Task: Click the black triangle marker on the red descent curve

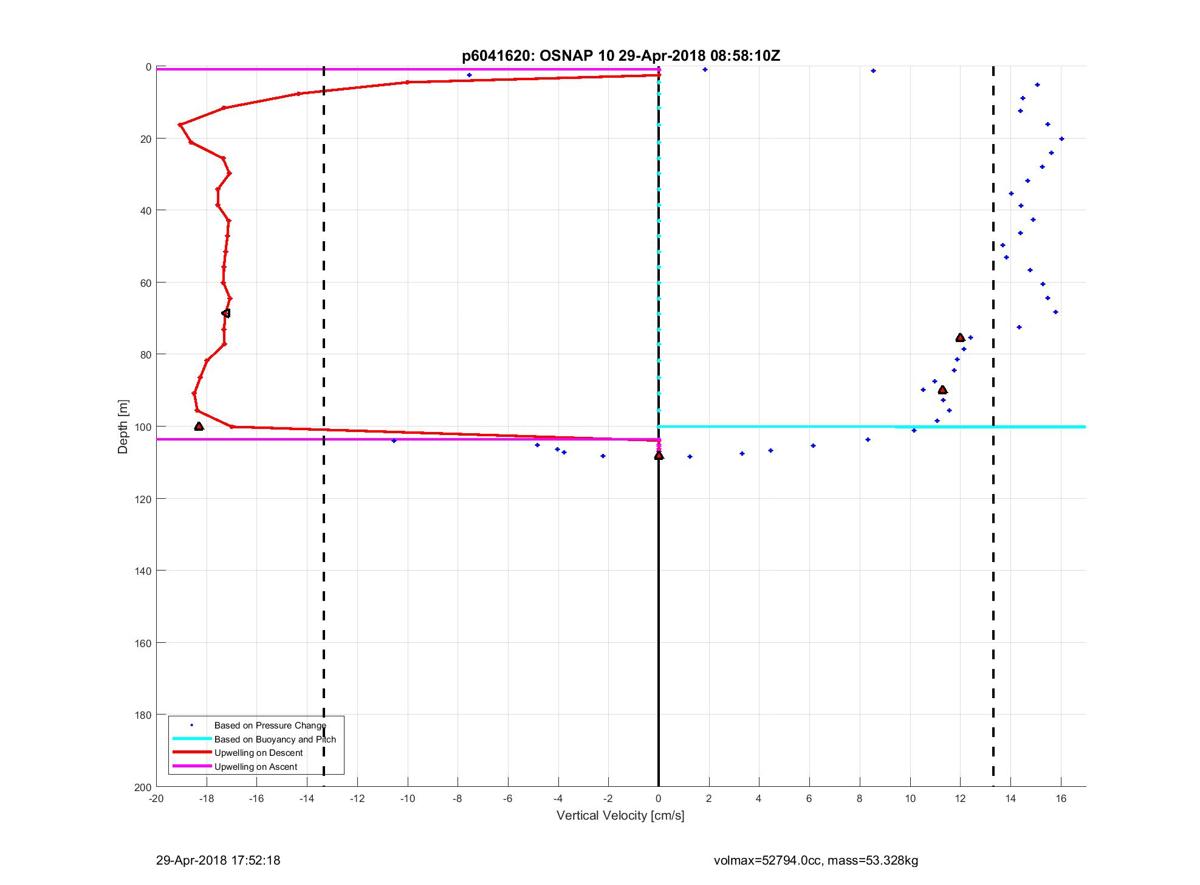Action: 226,313
